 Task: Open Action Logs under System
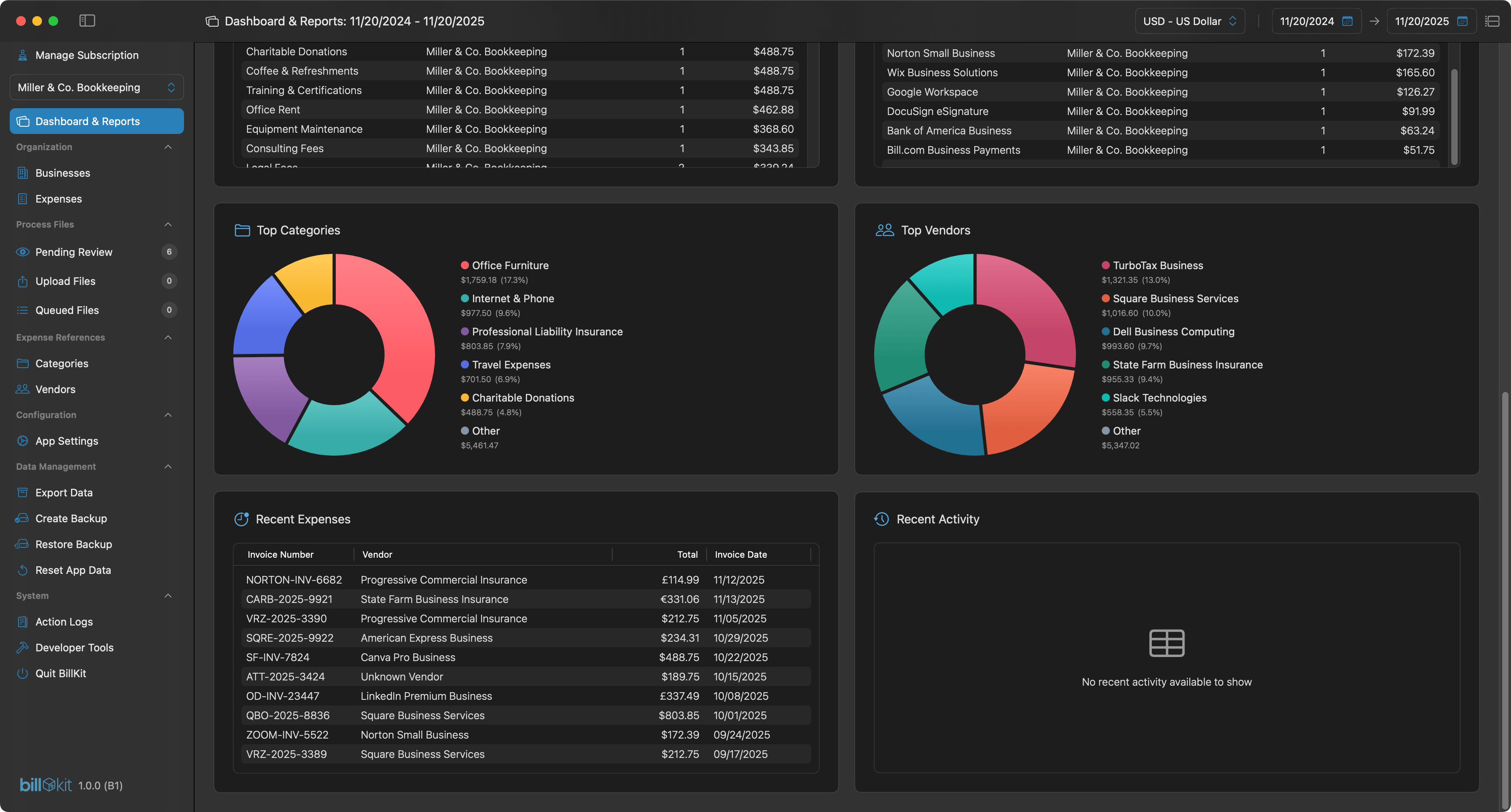[63, 622]
